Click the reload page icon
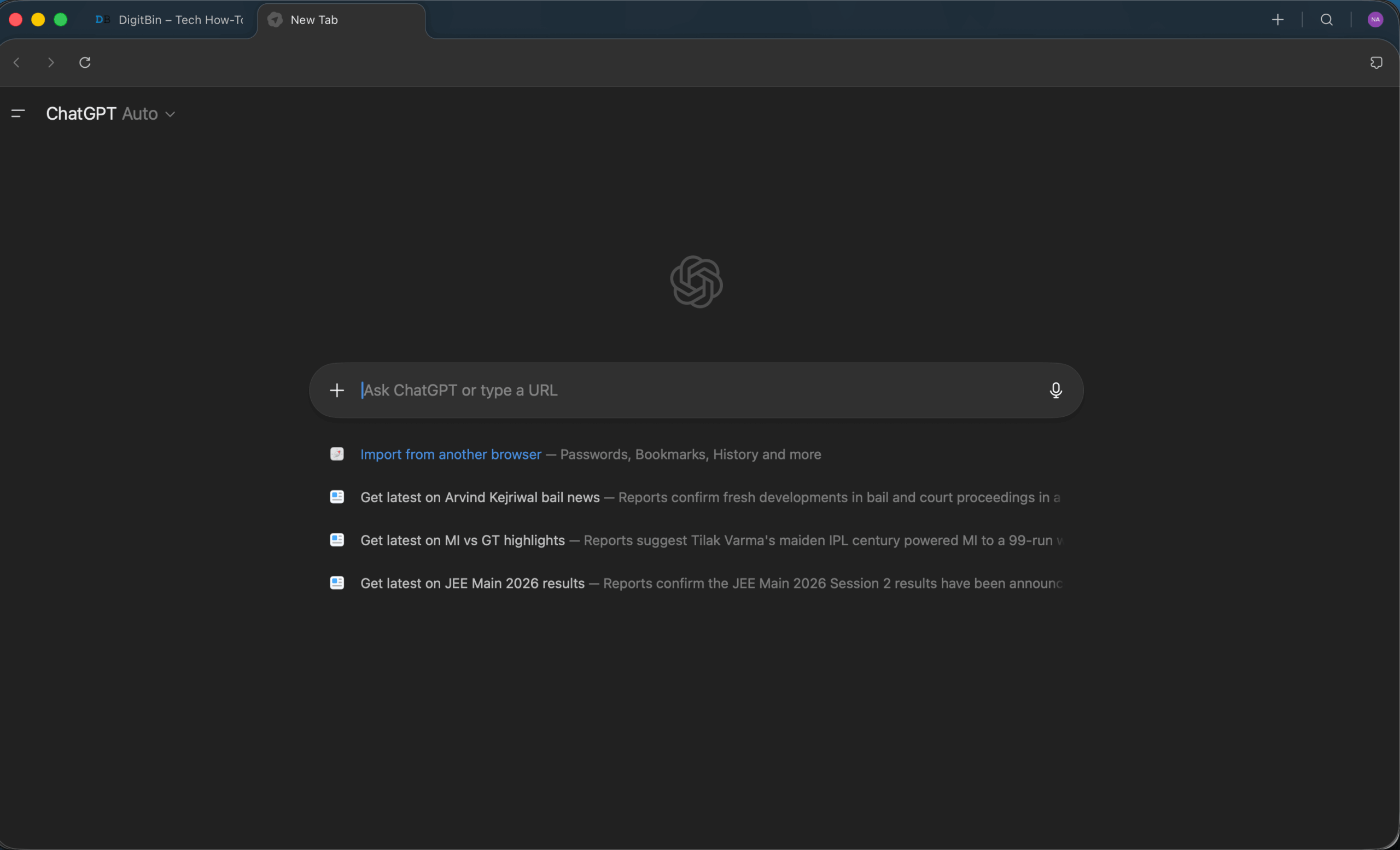This screenshot has height=850, width=1400. (x=85, y=62)
